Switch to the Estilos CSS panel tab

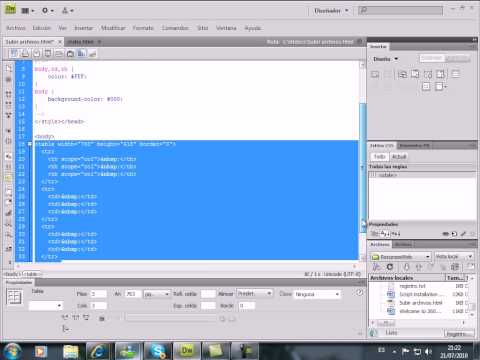click(382, 146)
